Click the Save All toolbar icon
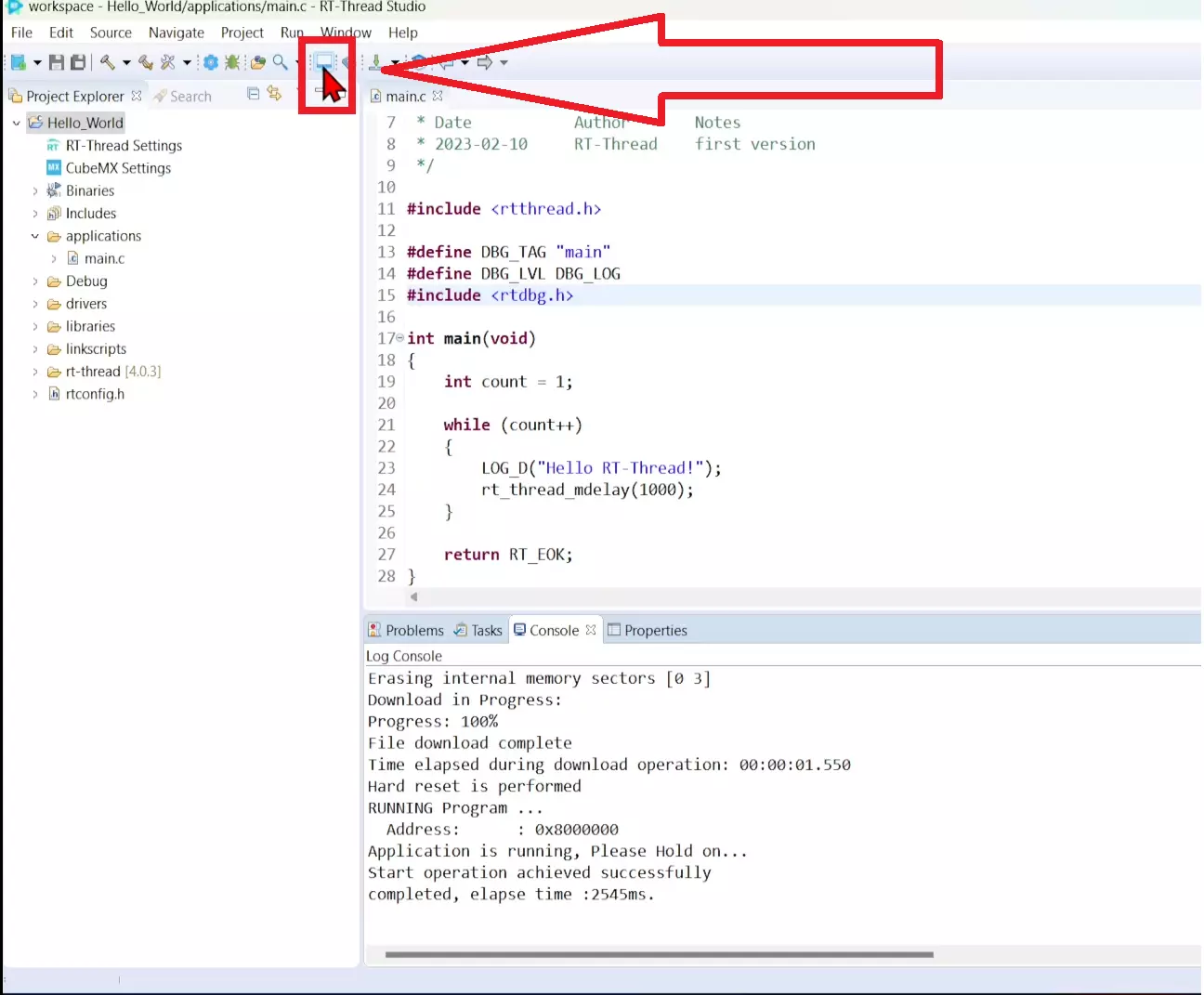1204x995 pixels. 78,62
